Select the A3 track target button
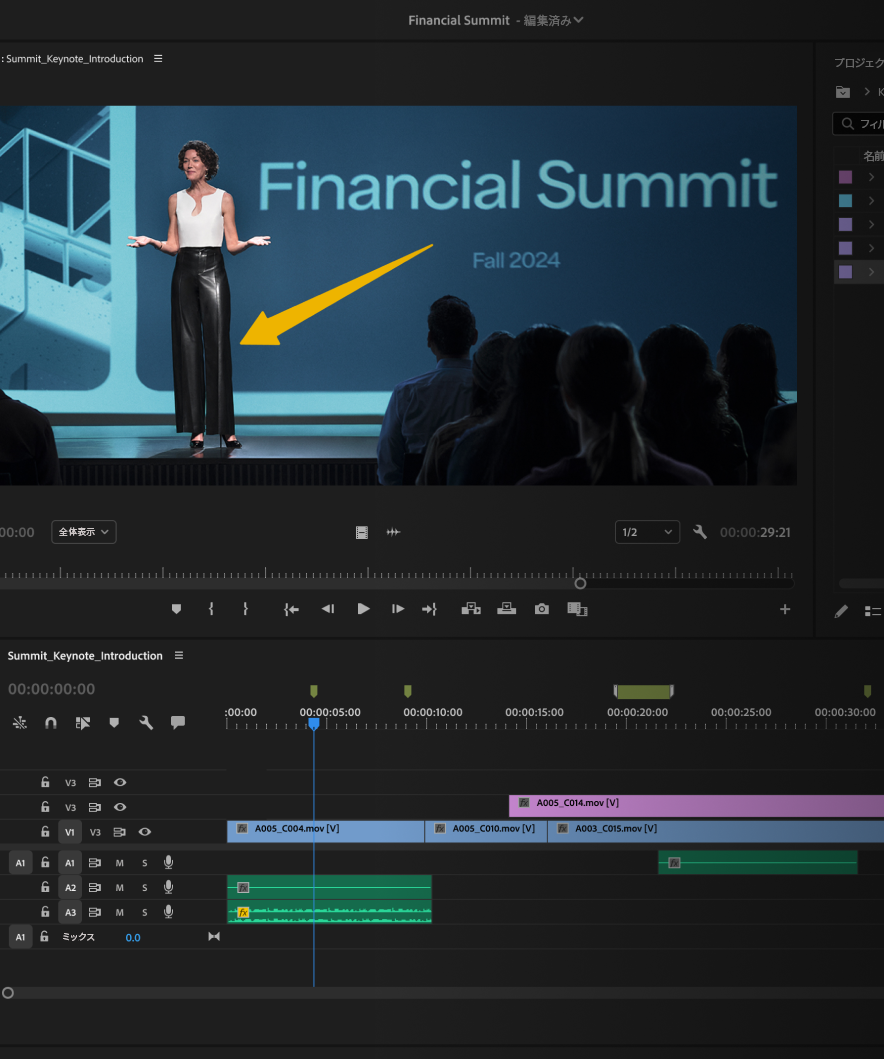 point(70,912)
